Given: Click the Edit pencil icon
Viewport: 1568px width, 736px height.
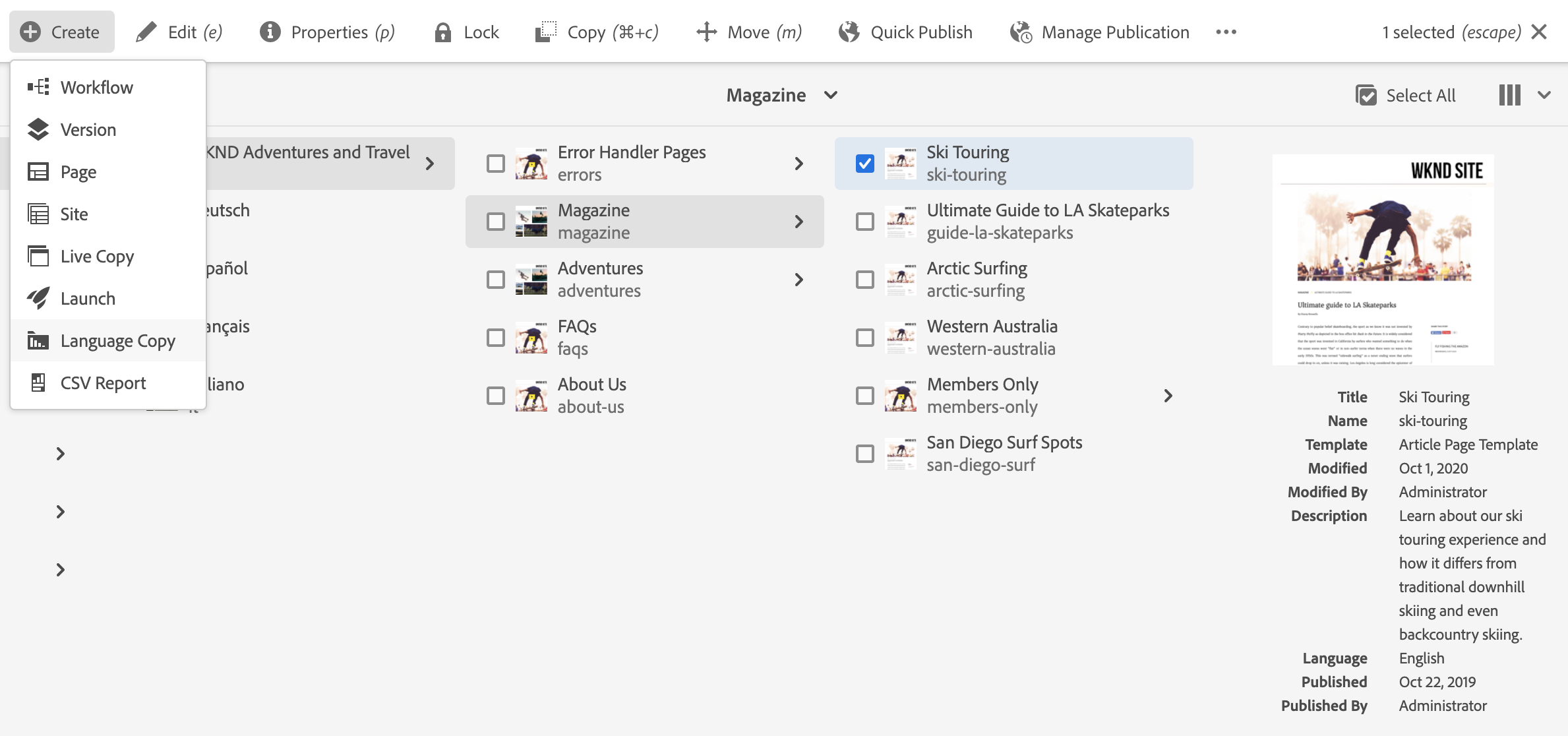Looking at the screenshot, I should (x=146, y=32).
